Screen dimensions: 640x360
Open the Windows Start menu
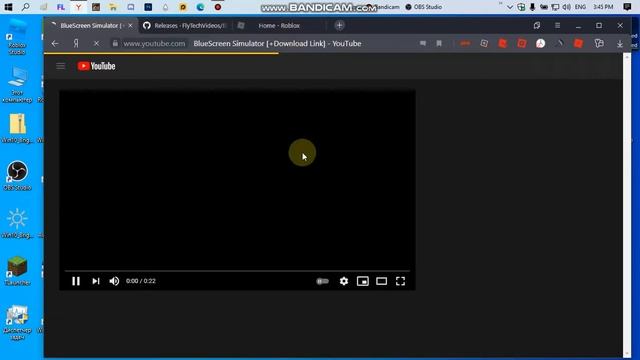coord(8,7)
